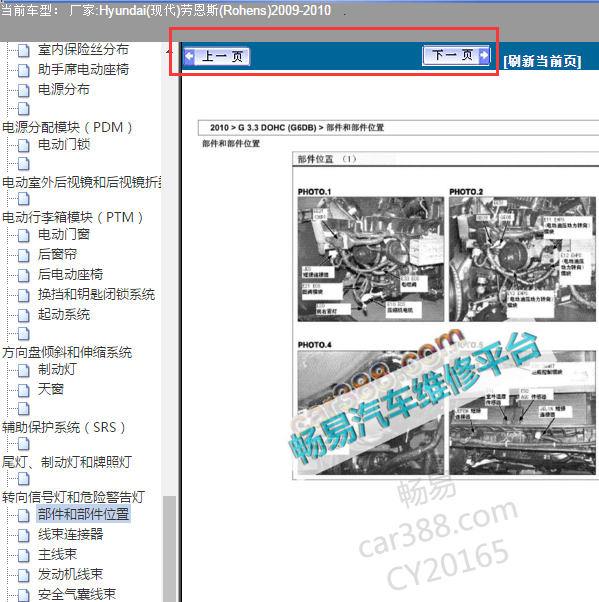Open 后窗帘 tree item
Screen dimensions: 599x602
57,254
